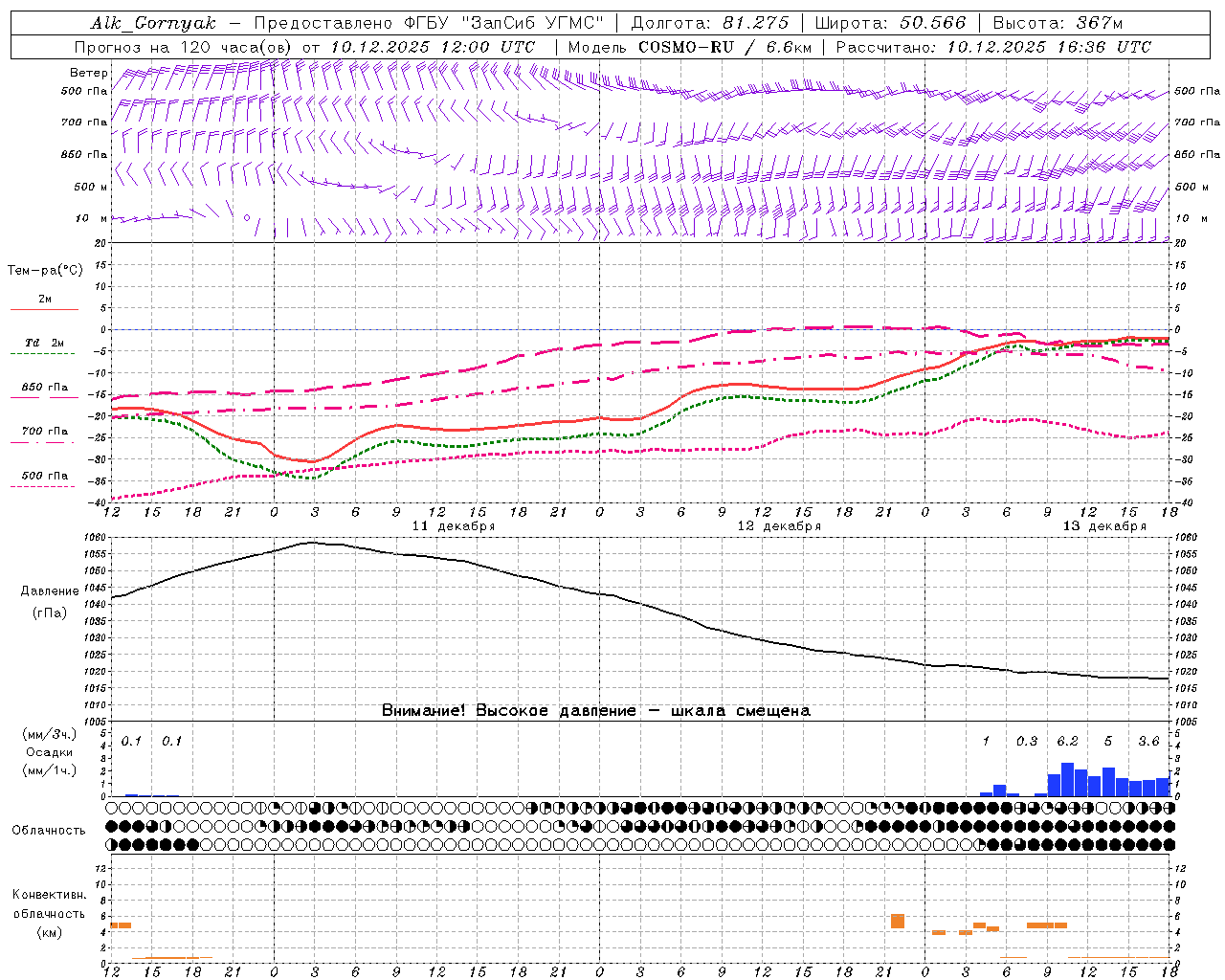Click the Модель COSMO-RU / 6.6км text

[x=690, y=47]
